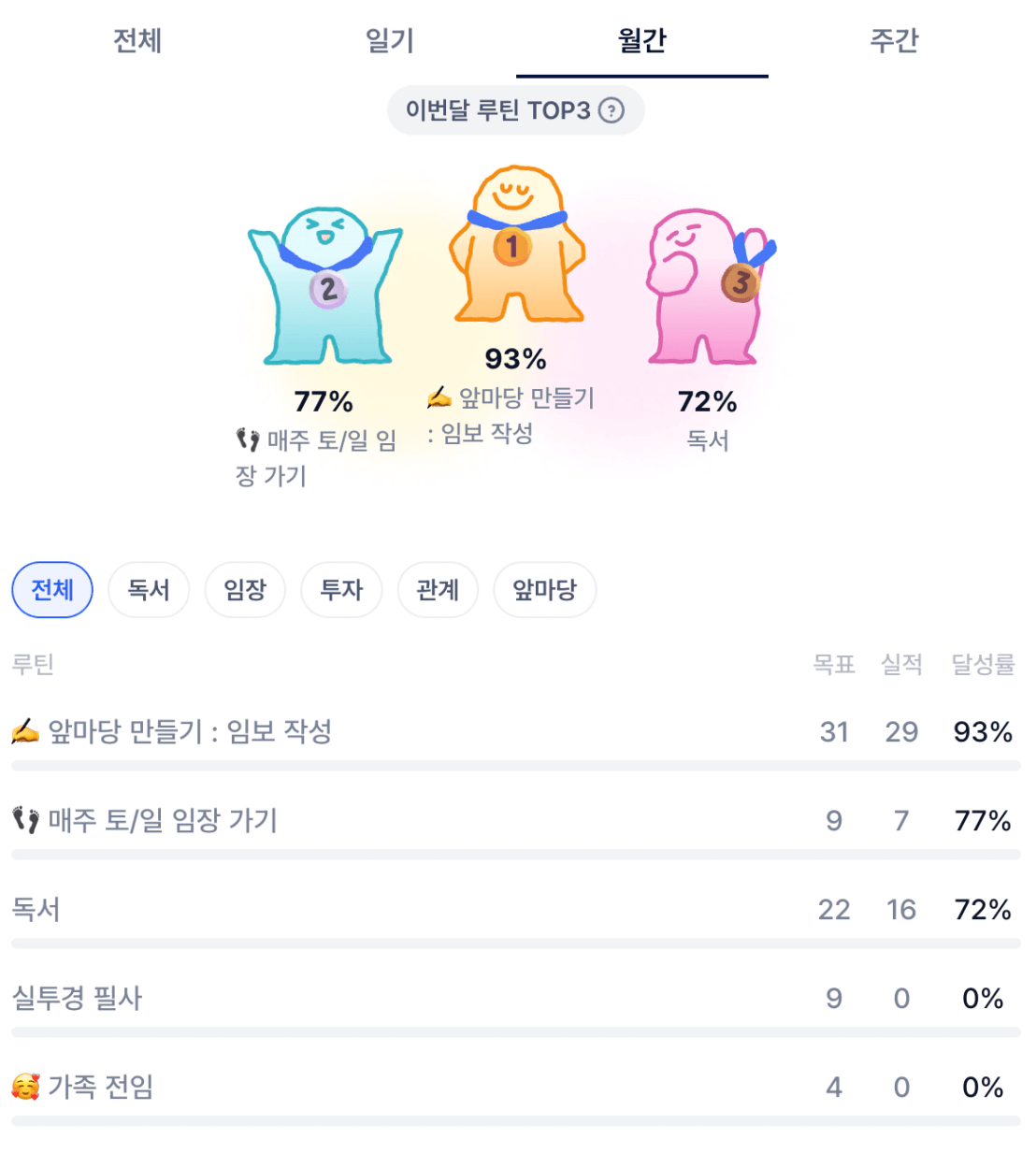Filter routines by 임장 chip

245,590
